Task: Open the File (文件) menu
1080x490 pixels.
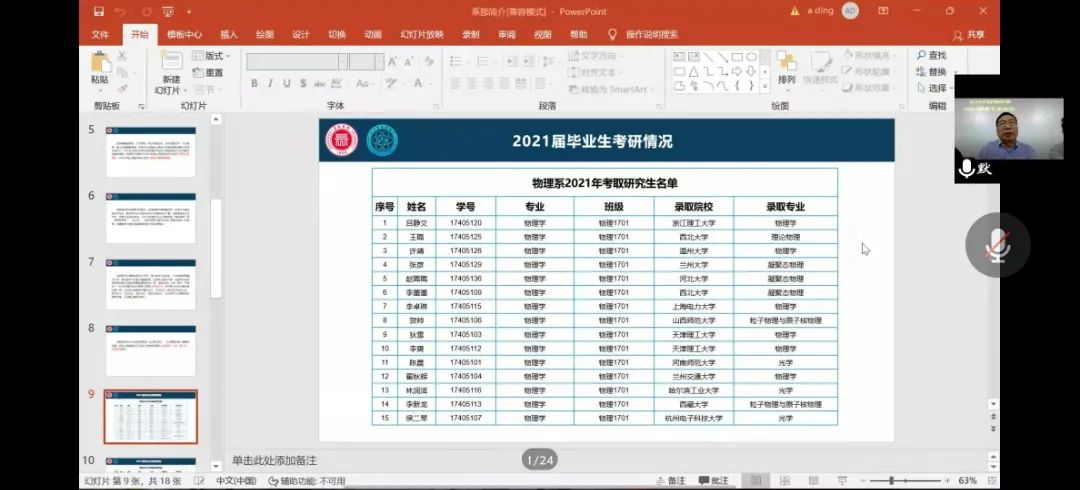Action: (x=100, y=34)
